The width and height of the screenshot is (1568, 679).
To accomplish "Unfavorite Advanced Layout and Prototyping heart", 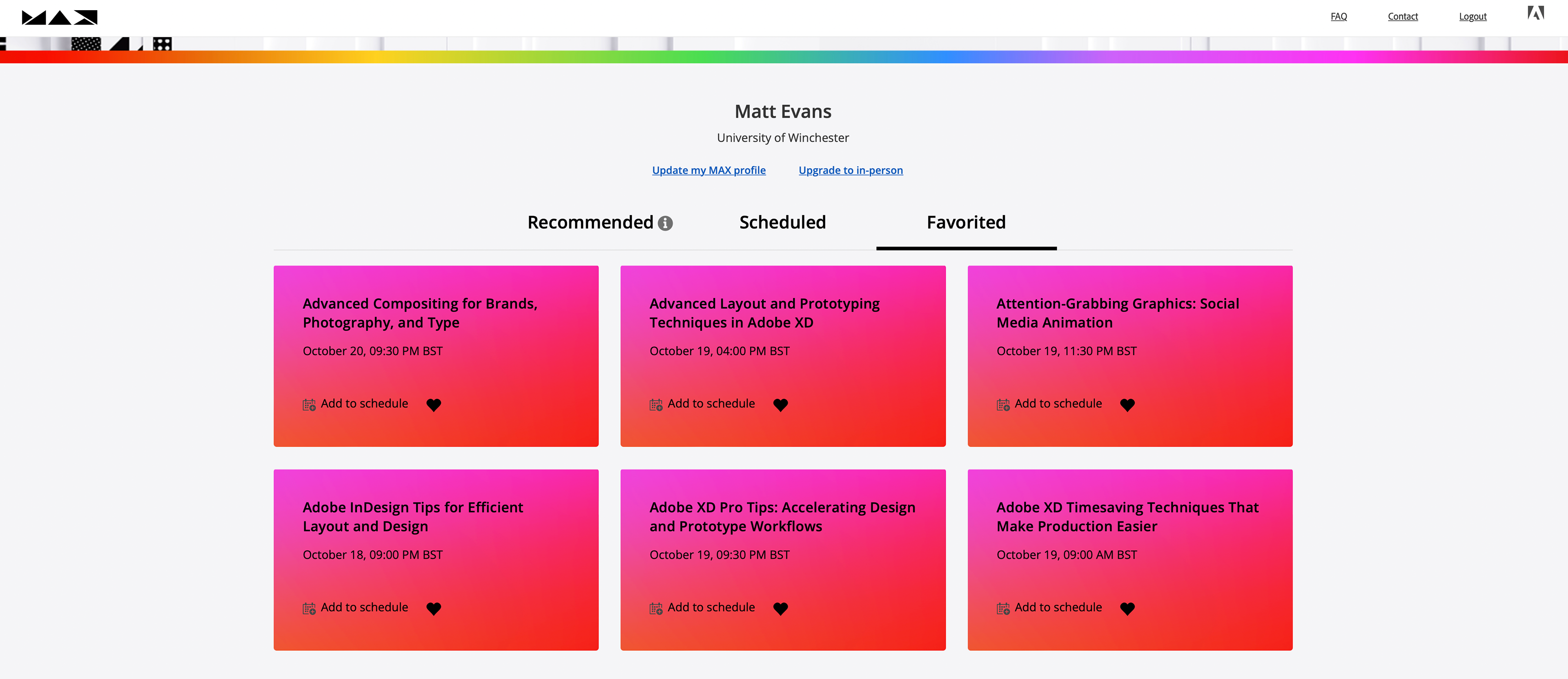I will (x=780, y=405).
